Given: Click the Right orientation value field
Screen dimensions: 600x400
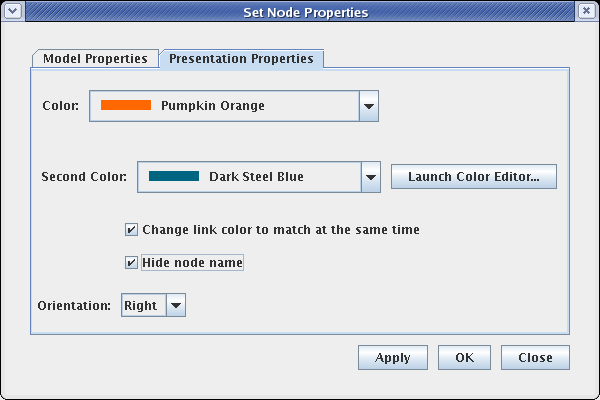Looking at the screenshot, I should 141,305.
